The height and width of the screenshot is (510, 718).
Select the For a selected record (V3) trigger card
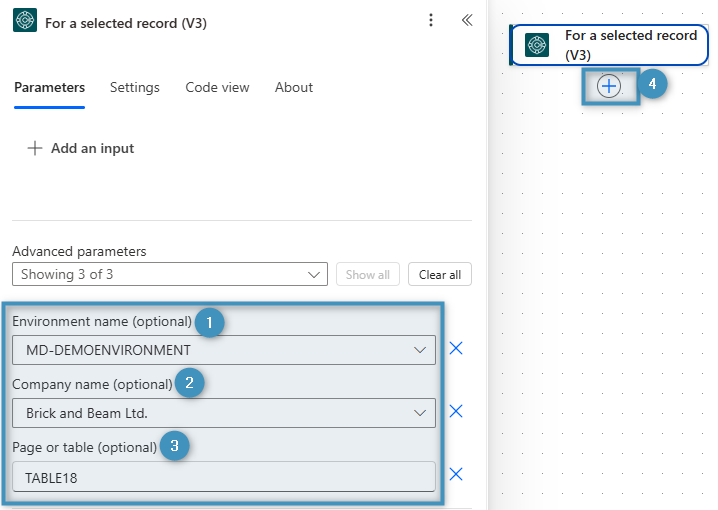[x=609, y=45]
